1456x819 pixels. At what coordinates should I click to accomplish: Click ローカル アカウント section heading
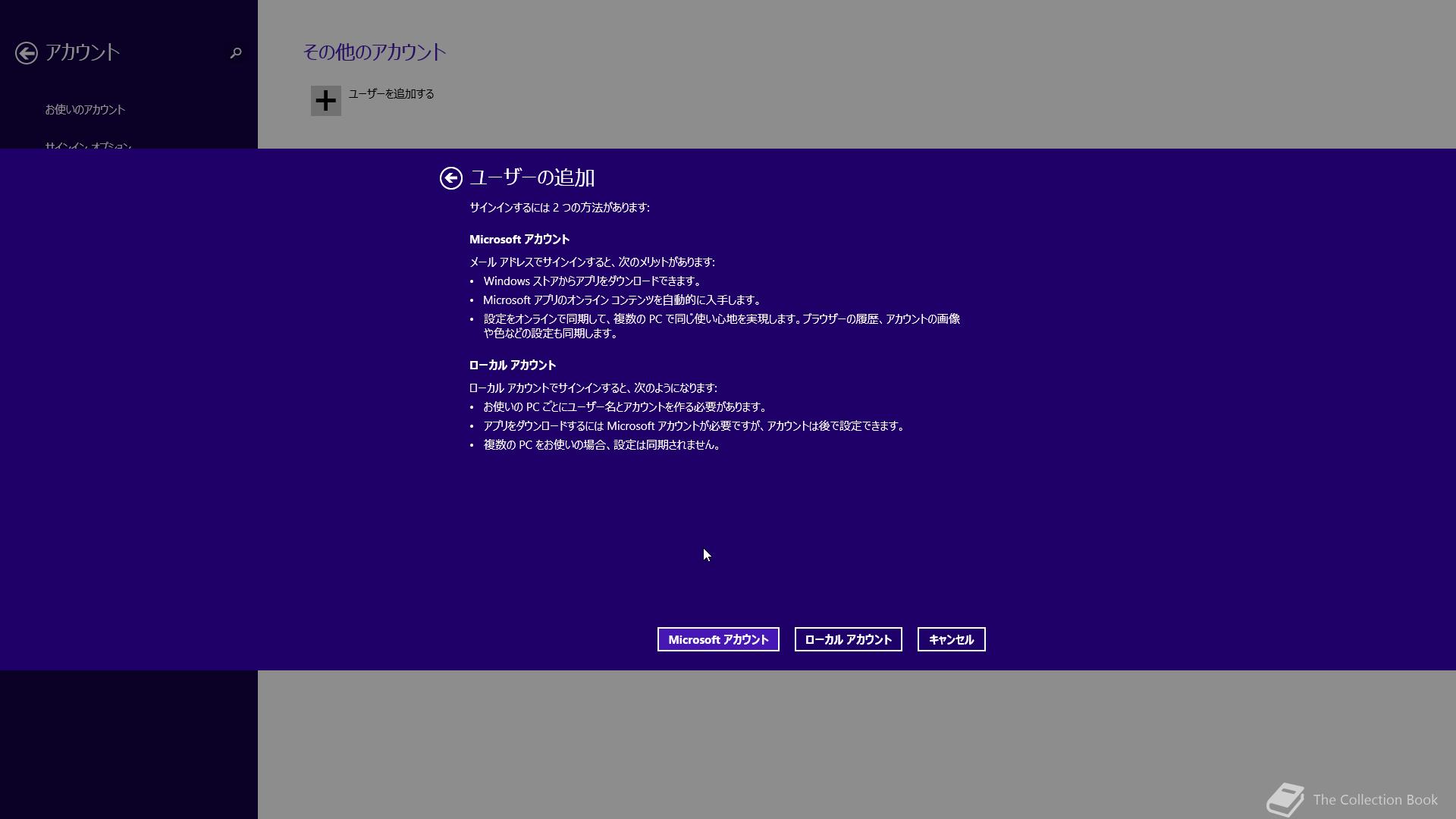click(513, 365)
